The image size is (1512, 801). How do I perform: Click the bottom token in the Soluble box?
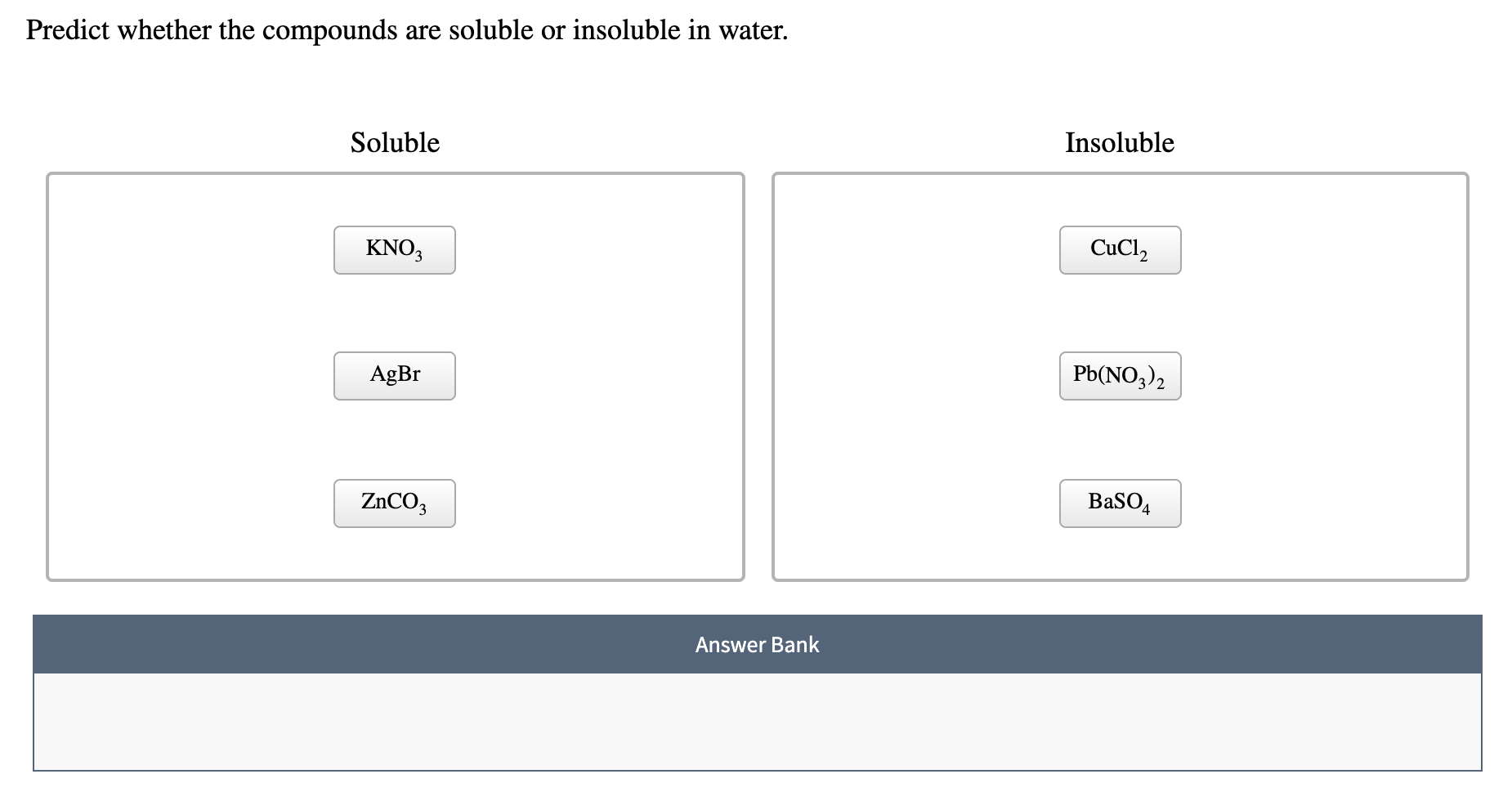tap(394, 503)
